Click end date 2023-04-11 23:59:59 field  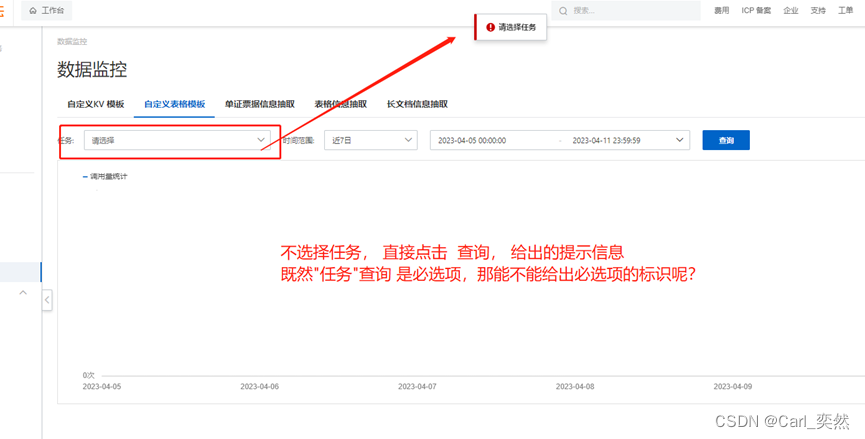606,141
